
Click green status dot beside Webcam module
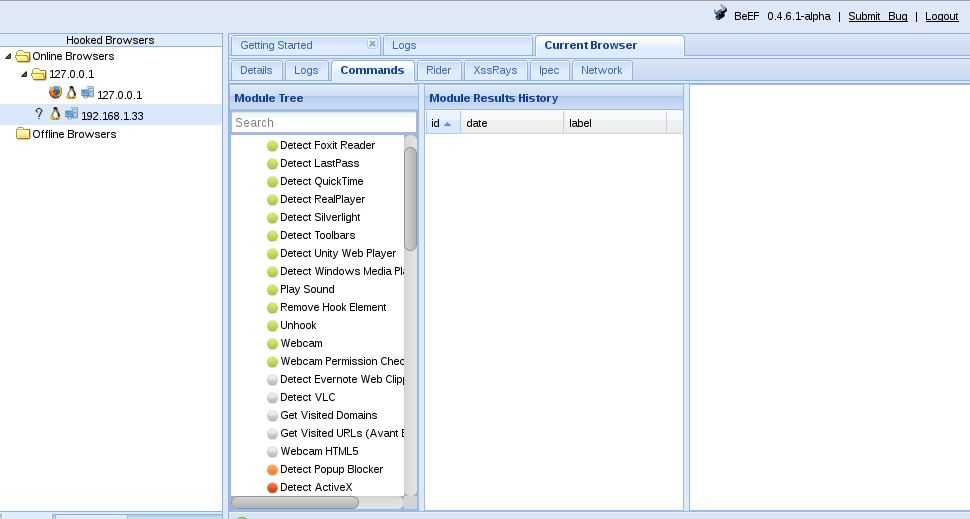[x=272, y=344]
